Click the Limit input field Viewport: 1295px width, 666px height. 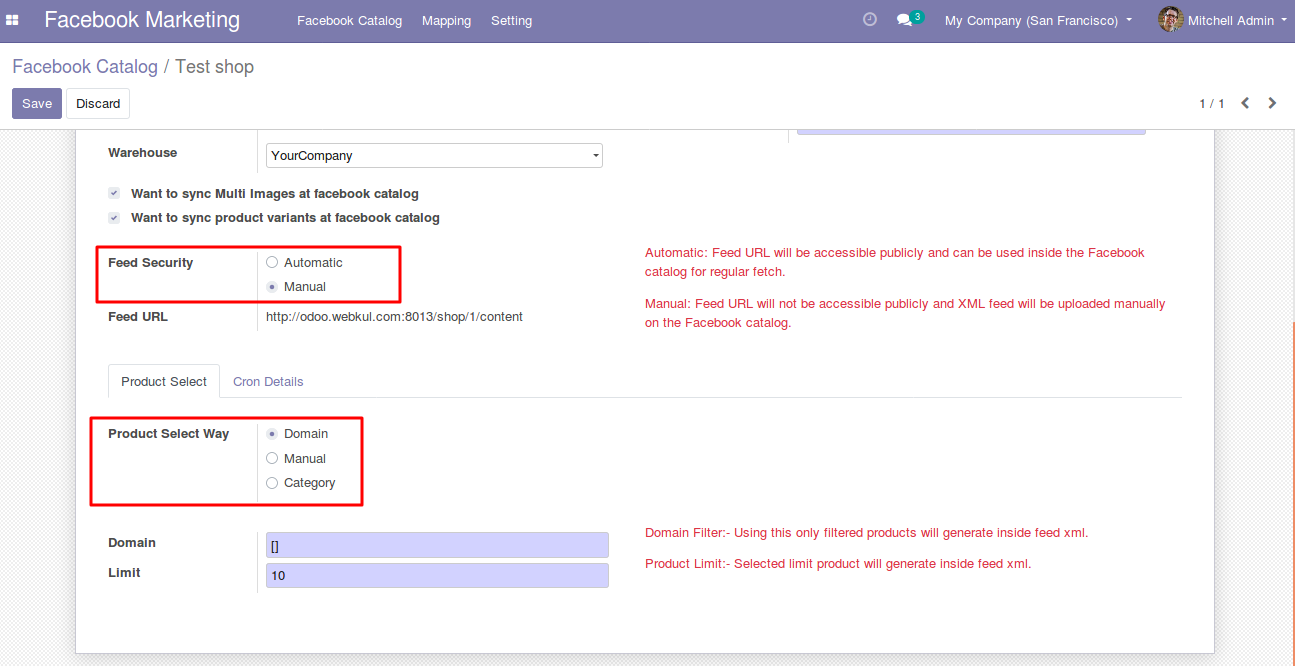tap(437, 575)
